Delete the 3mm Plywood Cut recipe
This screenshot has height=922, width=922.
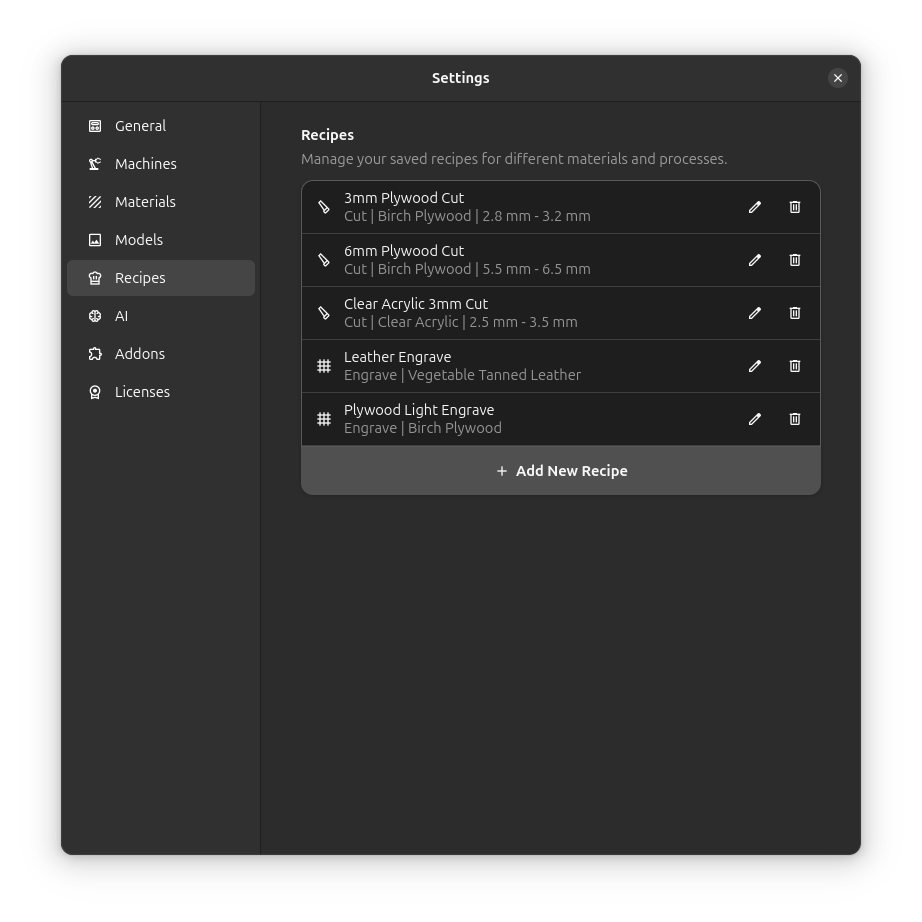[x=794, y=207]
